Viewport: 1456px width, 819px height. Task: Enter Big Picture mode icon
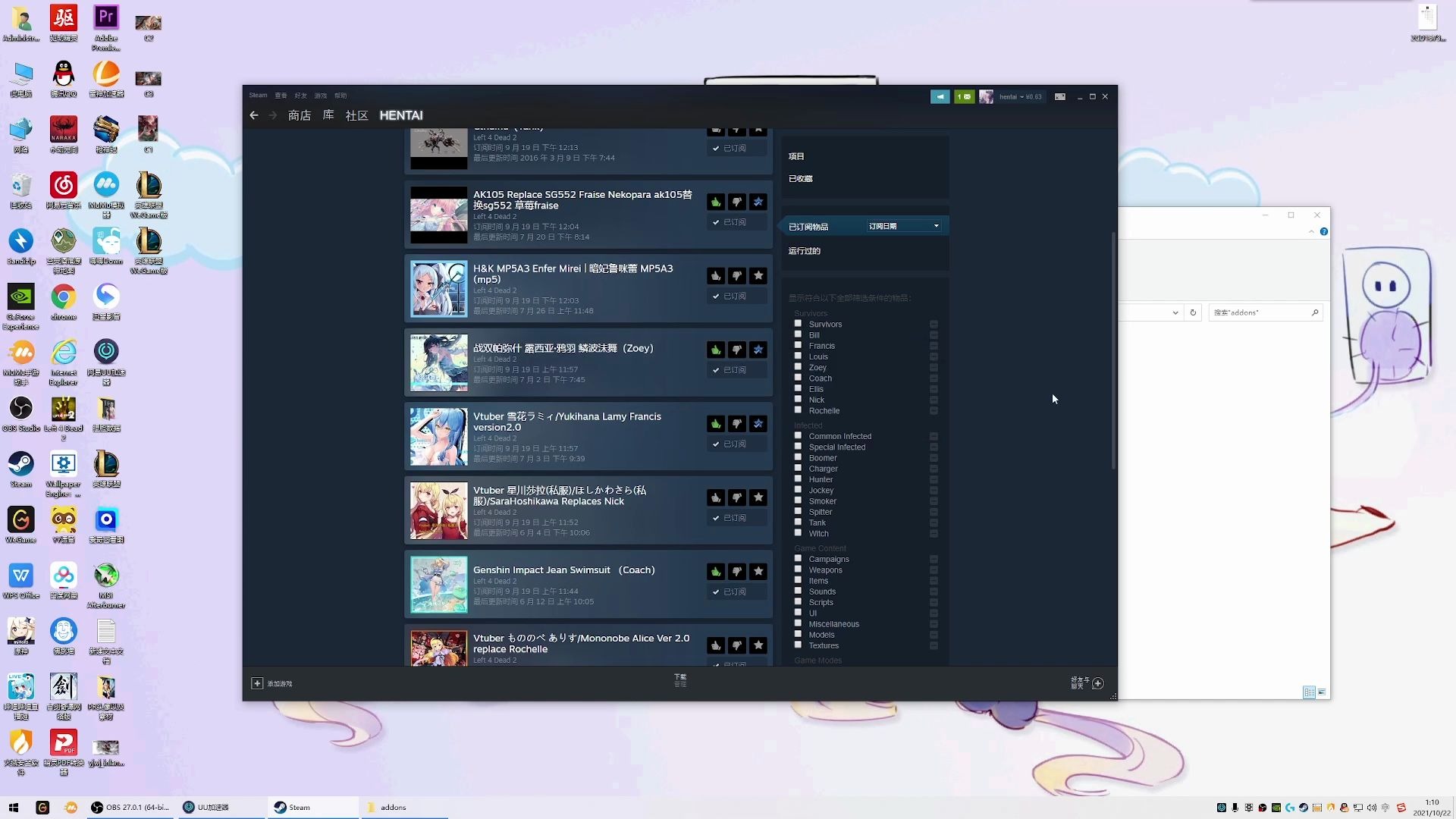pos(1060,97)
